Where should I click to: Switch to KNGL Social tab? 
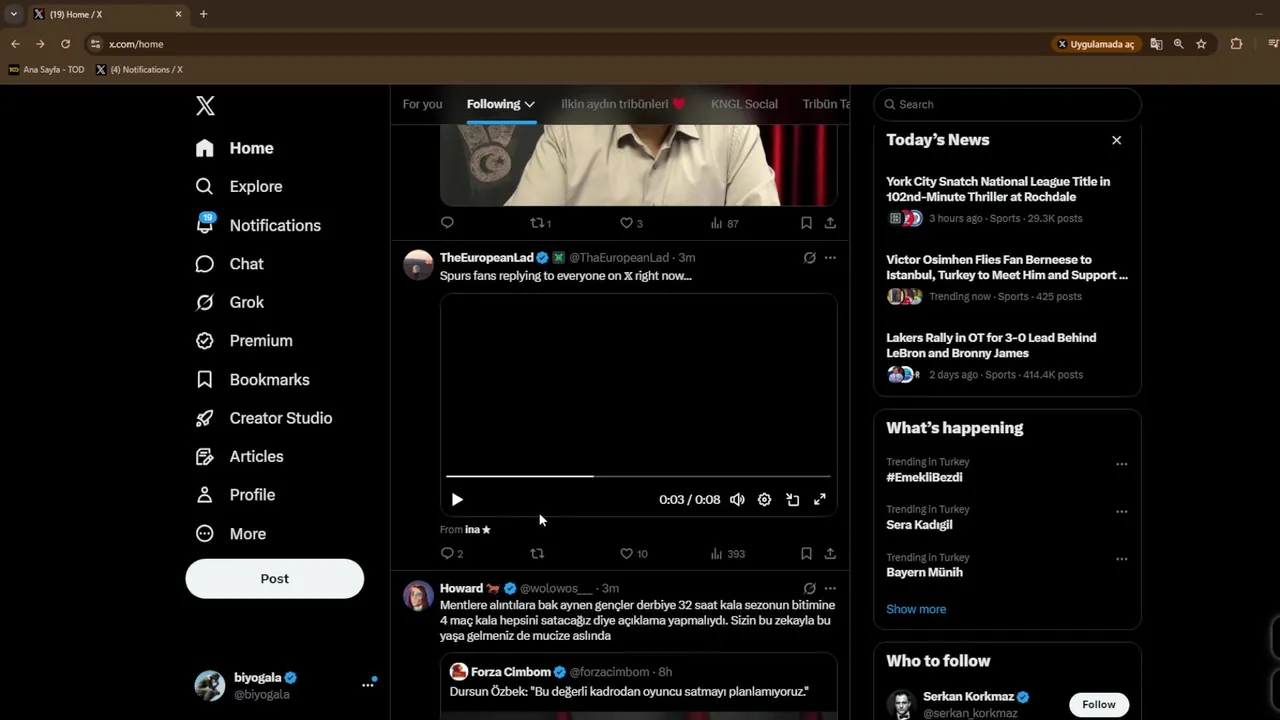coord(744,104)
